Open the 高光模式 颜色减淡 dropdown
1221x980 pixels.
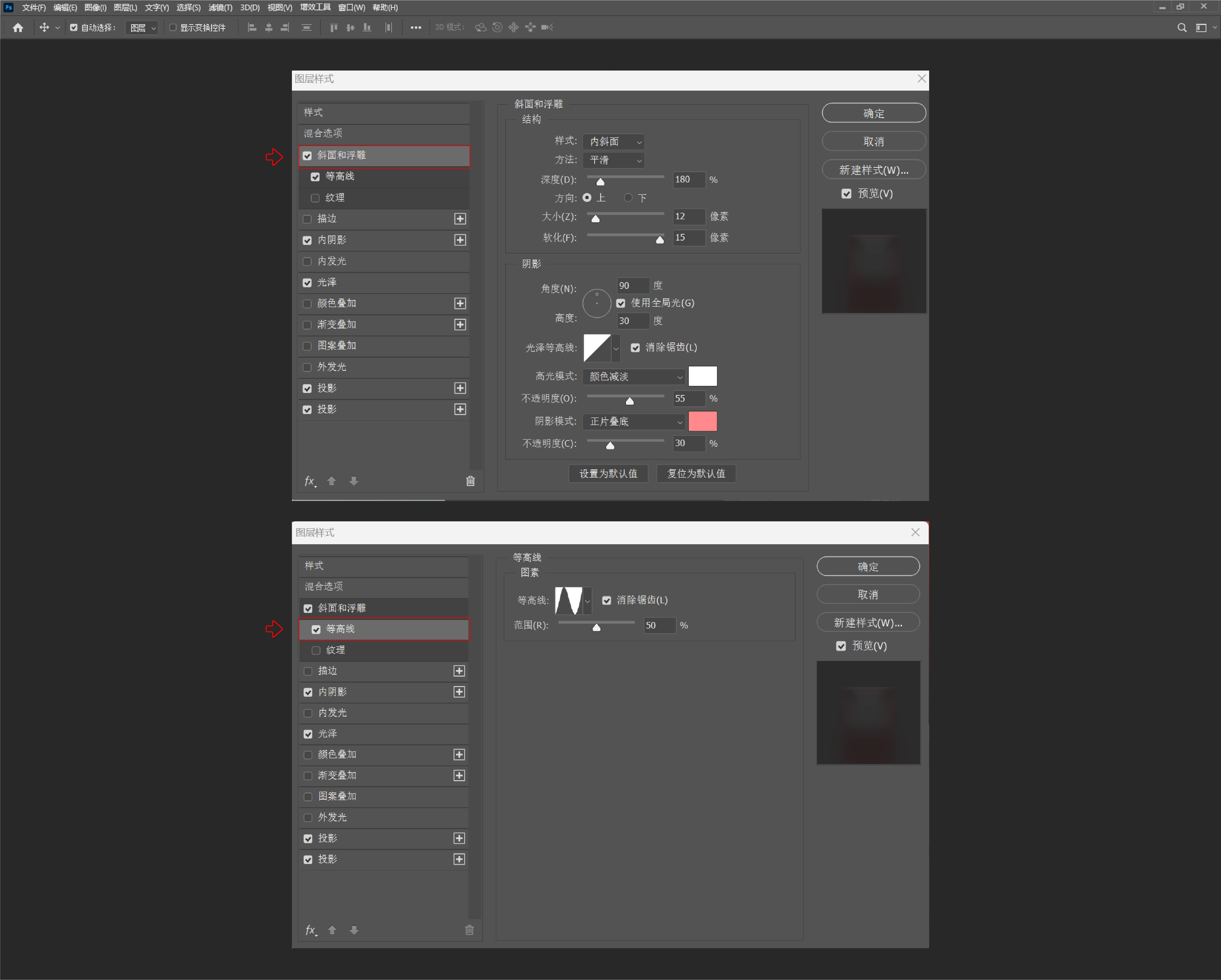[634, 376]
